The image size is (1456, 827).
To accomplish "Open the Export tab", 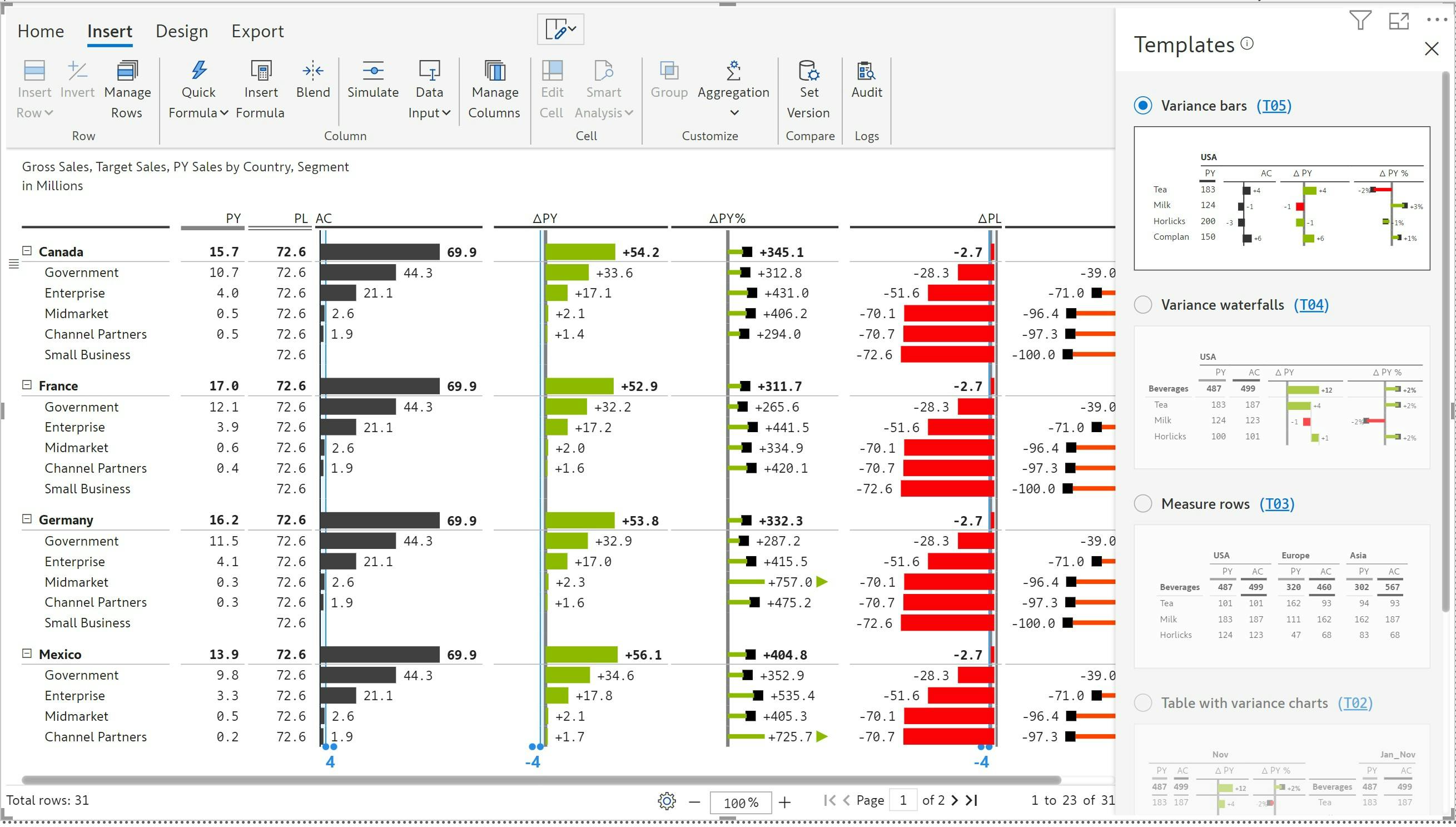I will pyautogui.click(x=257, y=31).
